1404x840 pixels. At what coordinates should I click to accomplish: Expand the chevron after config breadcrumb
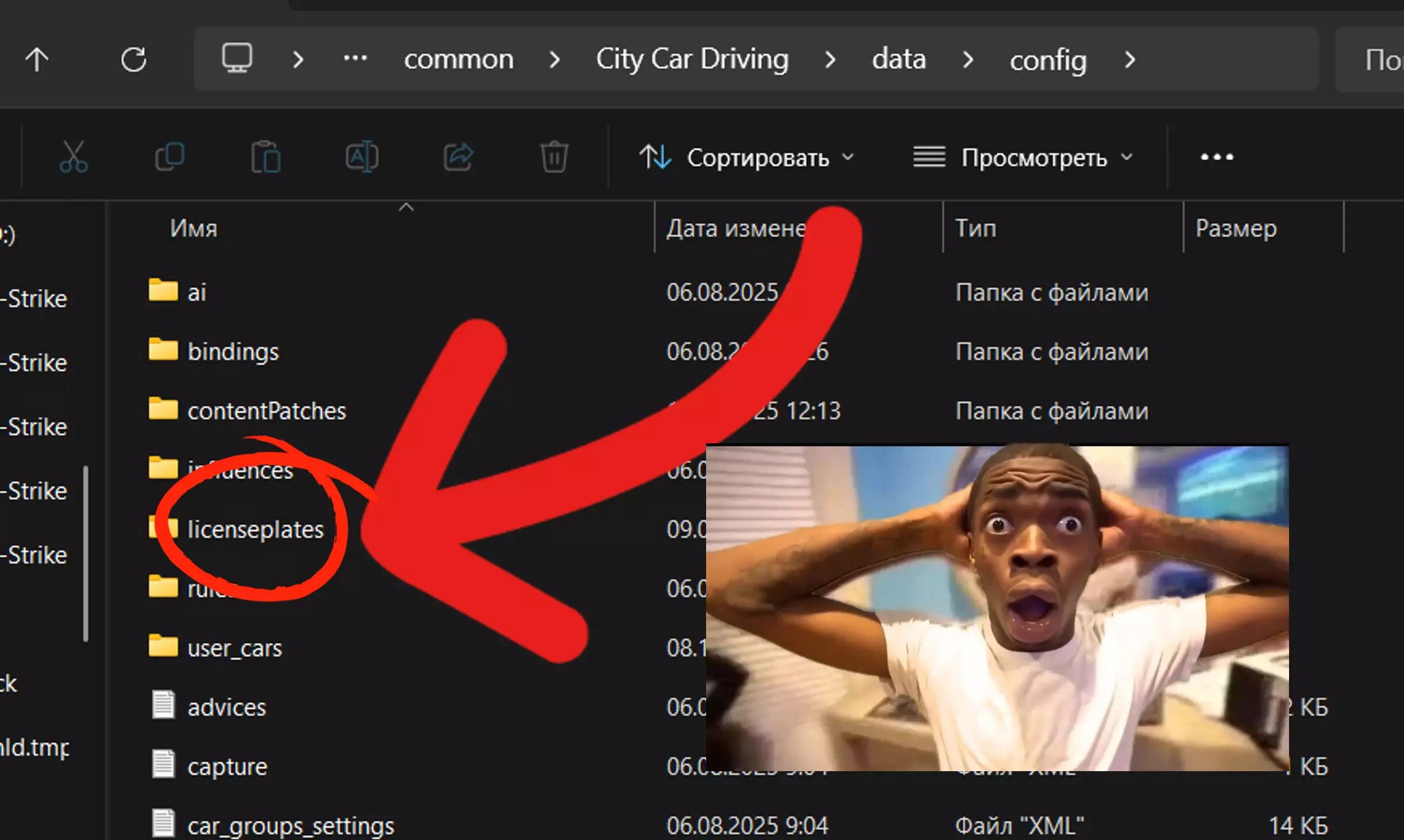pos(1130,60)
